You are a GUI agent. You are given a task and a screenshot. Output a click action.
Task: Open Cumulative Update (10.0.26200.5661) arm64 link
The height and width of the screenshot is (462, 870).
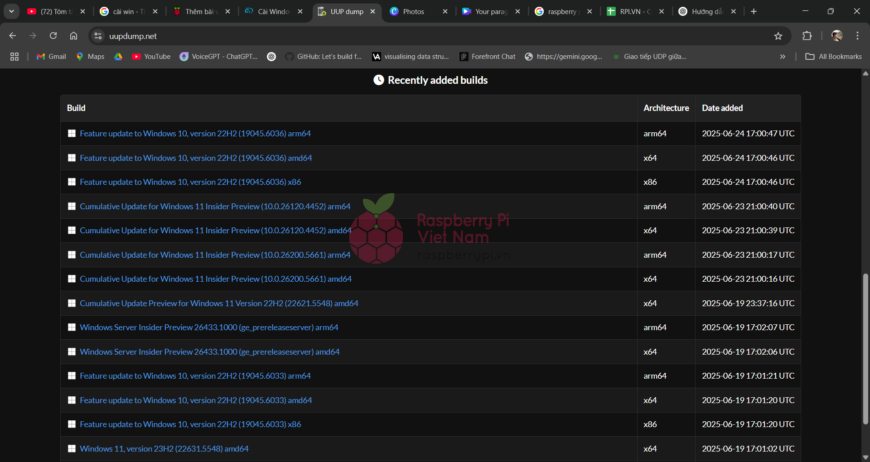point(215,255)
